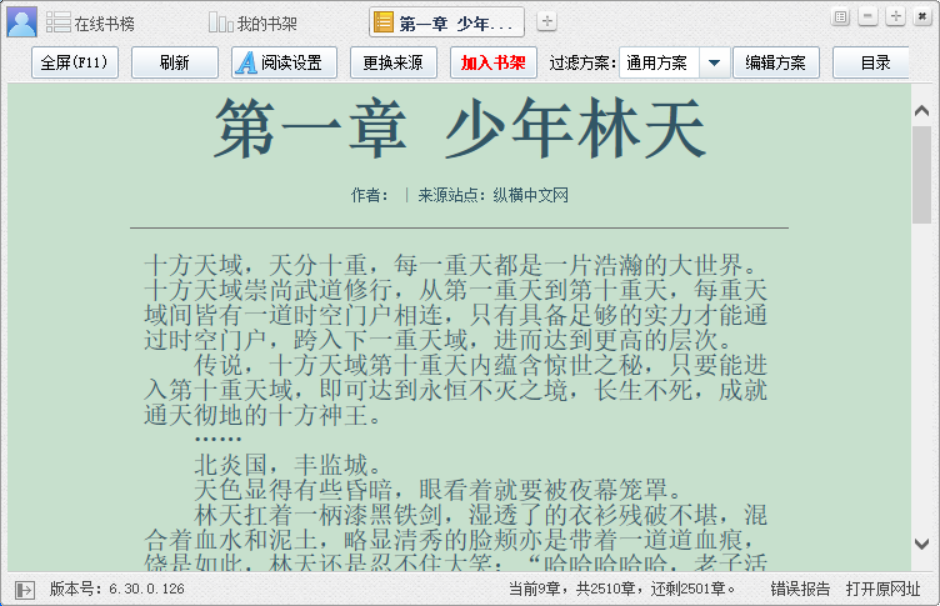Open 阅读设置 reading settings
The height and width of the screenshot is (606, 940).
(x=284, y=62)
